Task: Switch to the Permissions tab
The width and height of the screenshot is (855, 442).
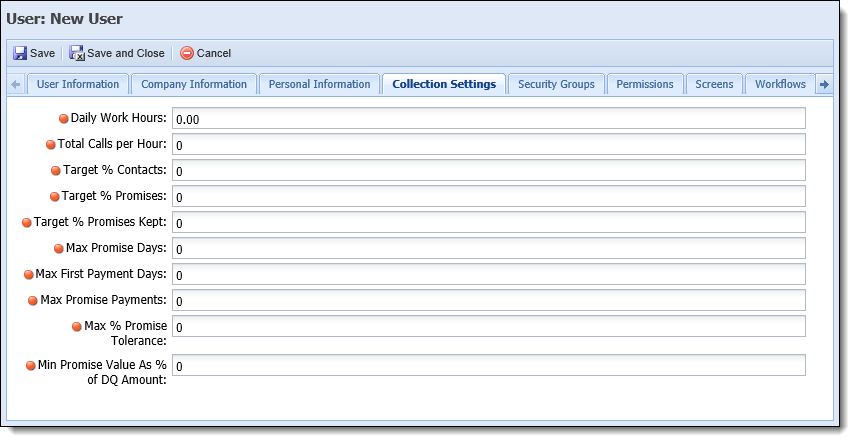Action: point(645,84)
